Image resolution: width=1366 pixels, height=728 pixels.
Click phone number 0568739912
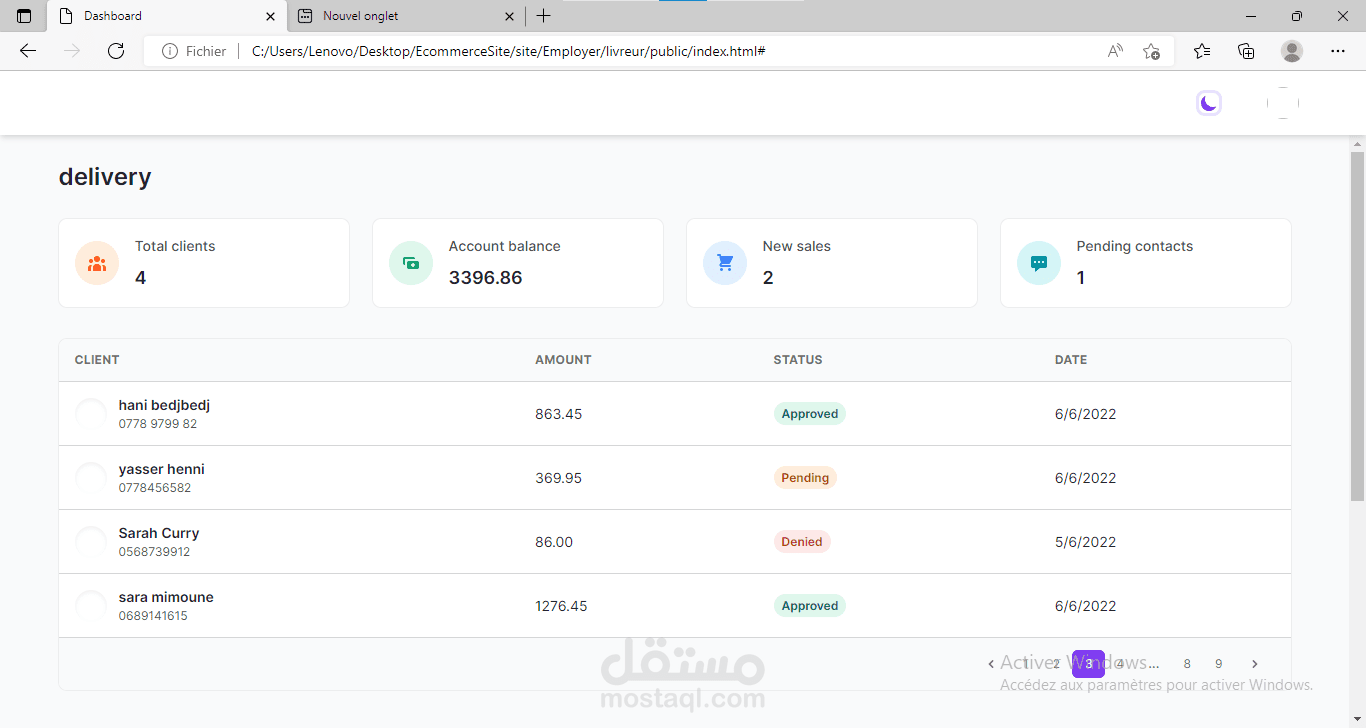point(154,552)
